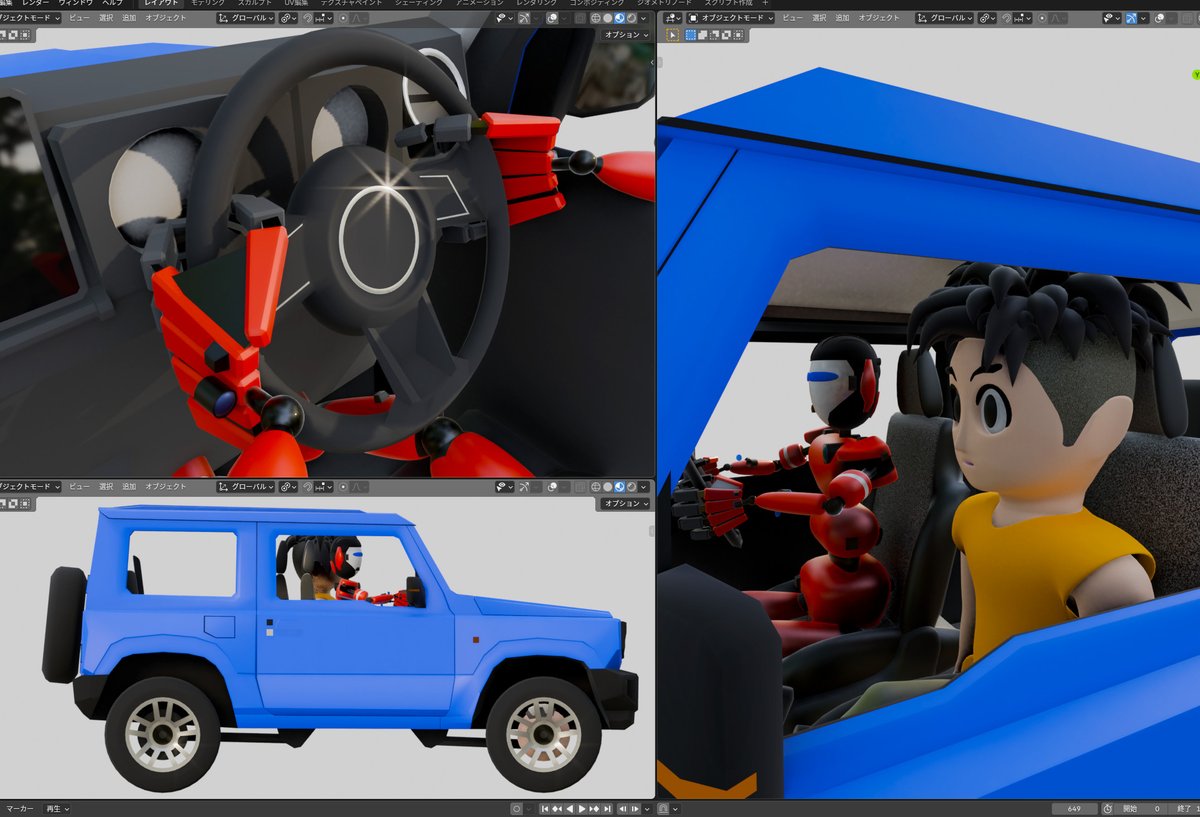The height and width of the screenshot is (817, 1200).
Task: Toggle overlays in side-view car viewport header
Action: coord(550,486)
